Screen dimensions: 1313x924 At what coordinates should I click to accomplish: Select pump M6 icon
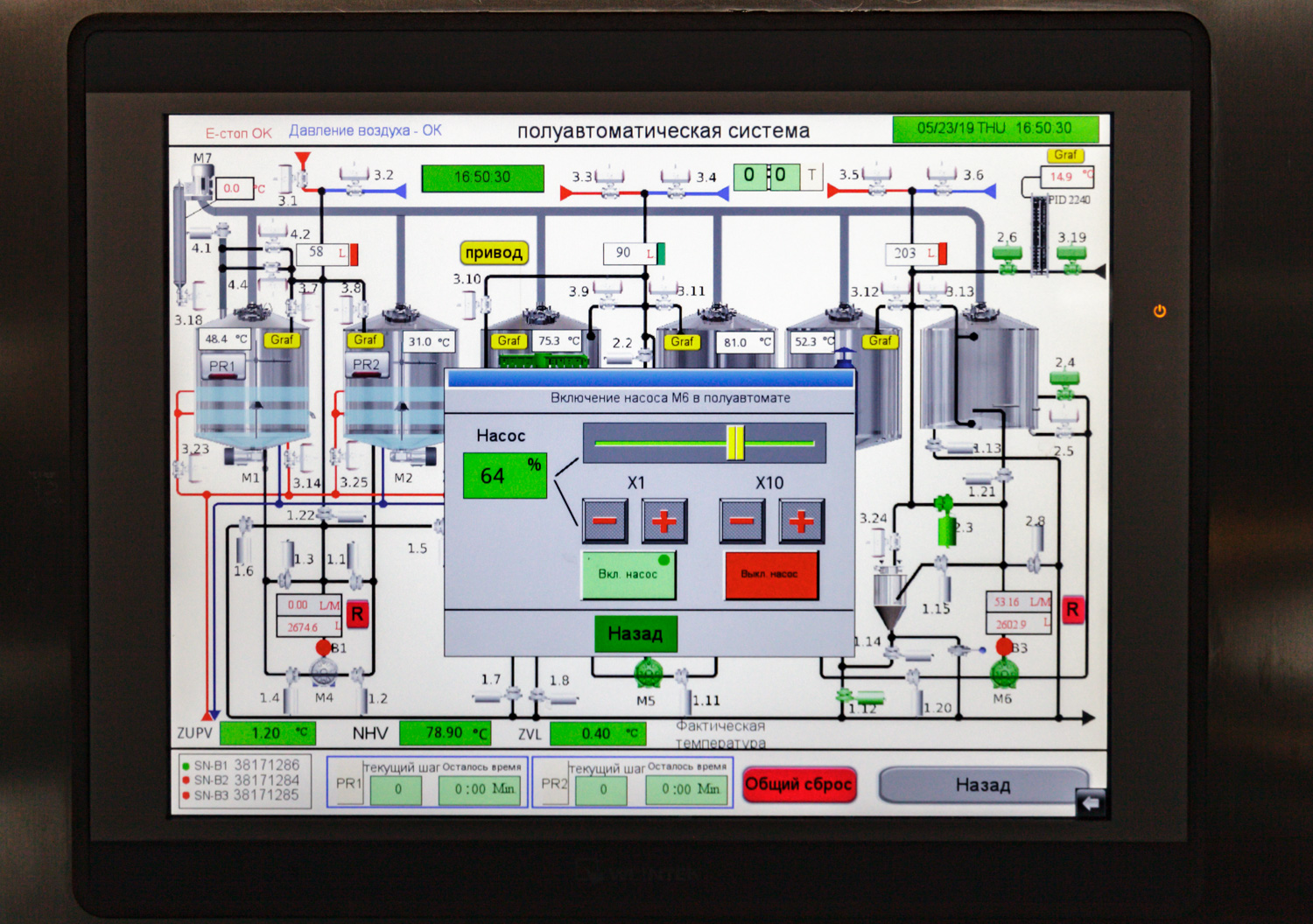coord(1004,673)
